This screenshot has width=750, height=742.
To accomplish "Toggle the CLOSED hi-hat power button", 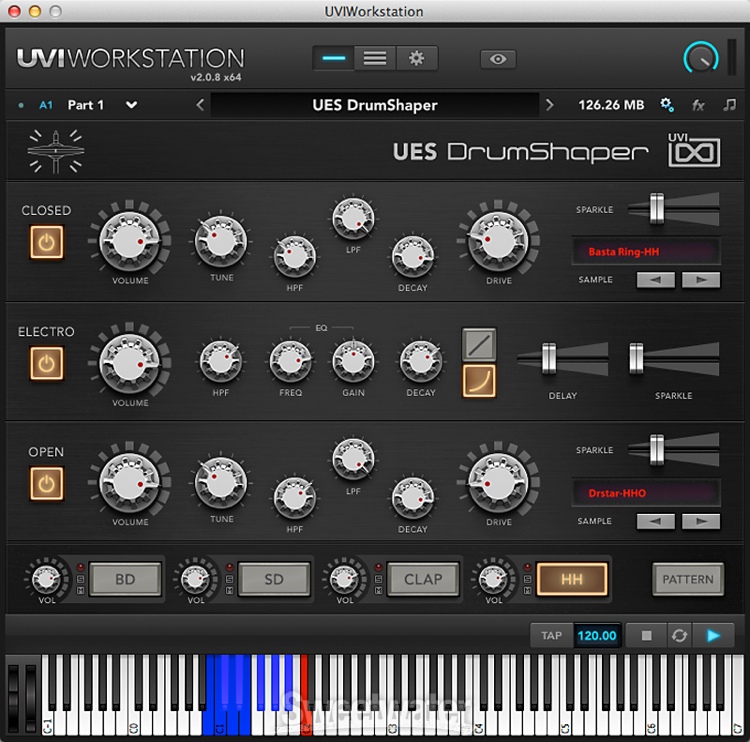I will [x=46, y=243].
